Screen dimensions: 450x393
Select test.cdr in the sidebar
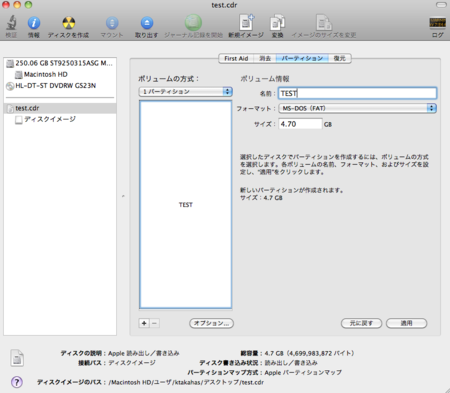tap(60, 108)
